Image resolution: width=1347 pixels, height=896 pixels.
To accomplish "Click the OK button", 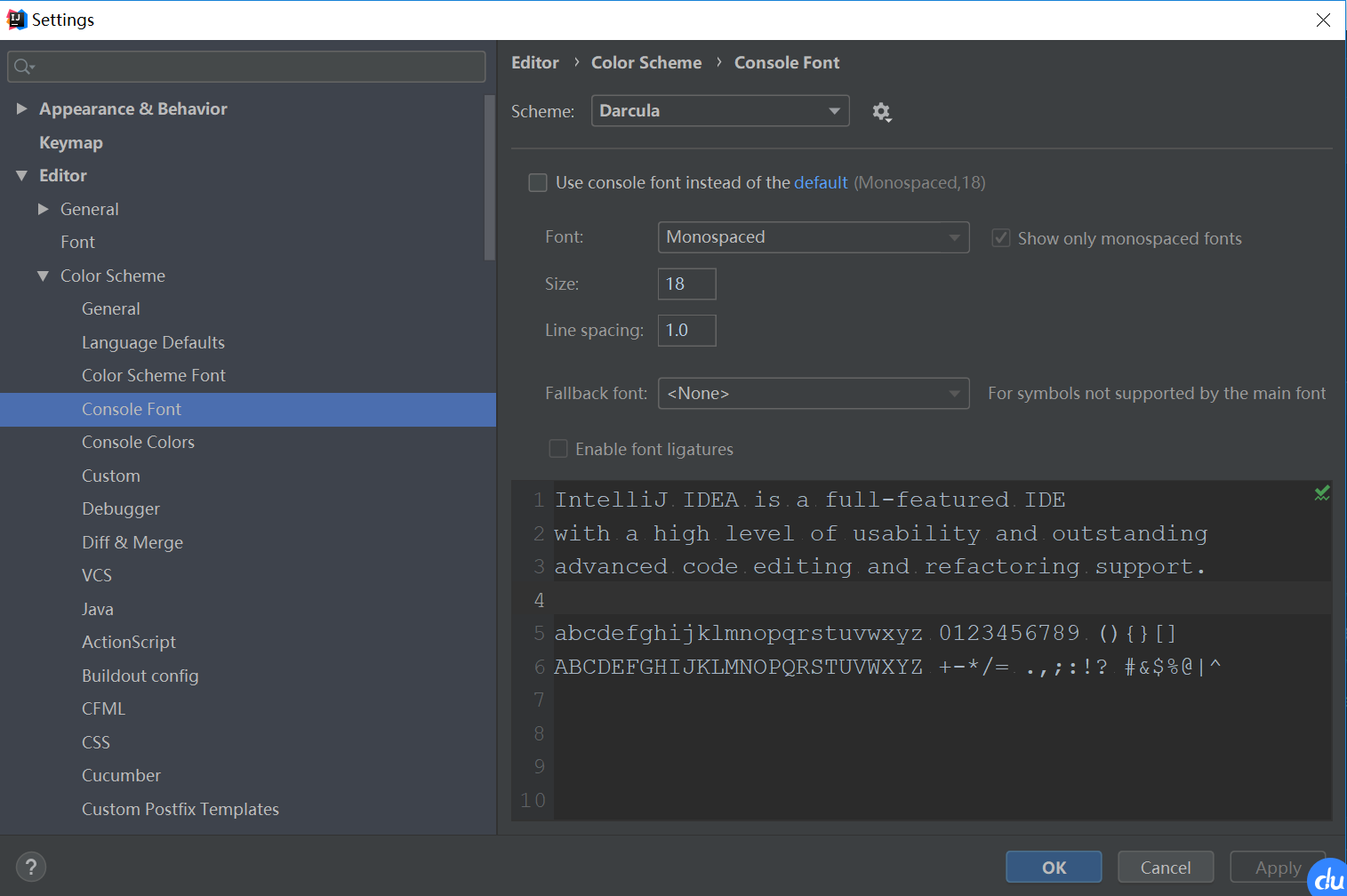I will click(x=1054, y=868).
